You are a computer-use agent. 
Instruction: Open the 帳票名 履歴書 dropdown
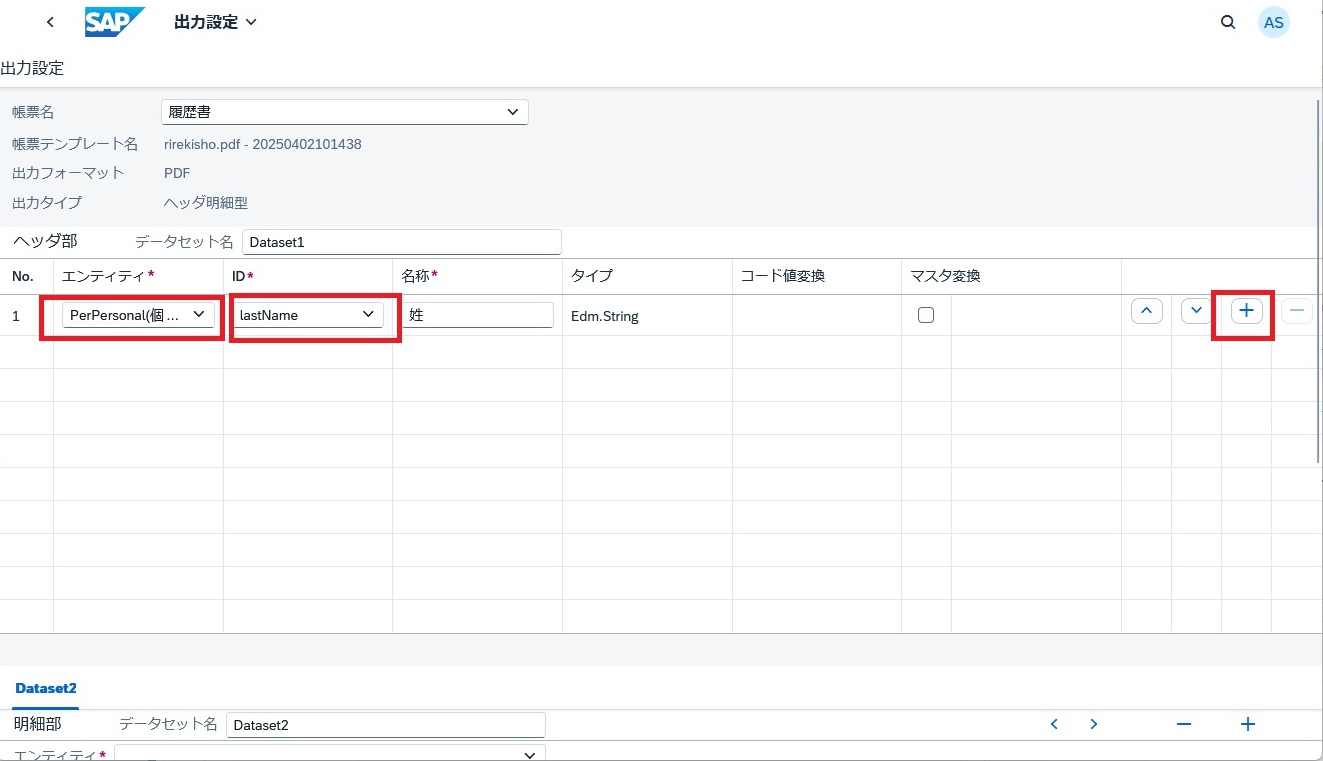point(344,112)
